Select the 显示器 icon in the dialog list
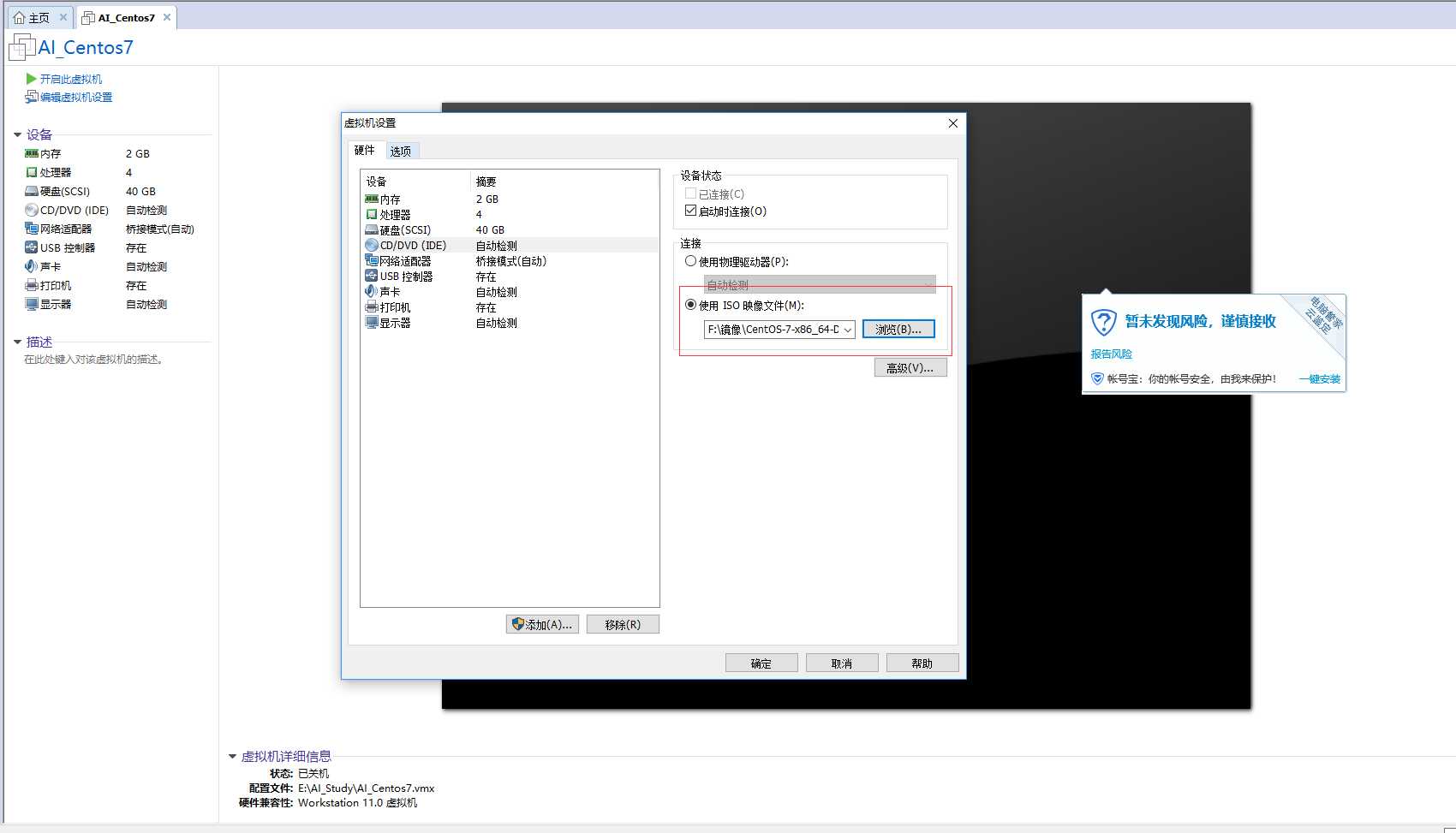Image resolution: width=1456 pixels, height=833 pixels. point(372,322)
